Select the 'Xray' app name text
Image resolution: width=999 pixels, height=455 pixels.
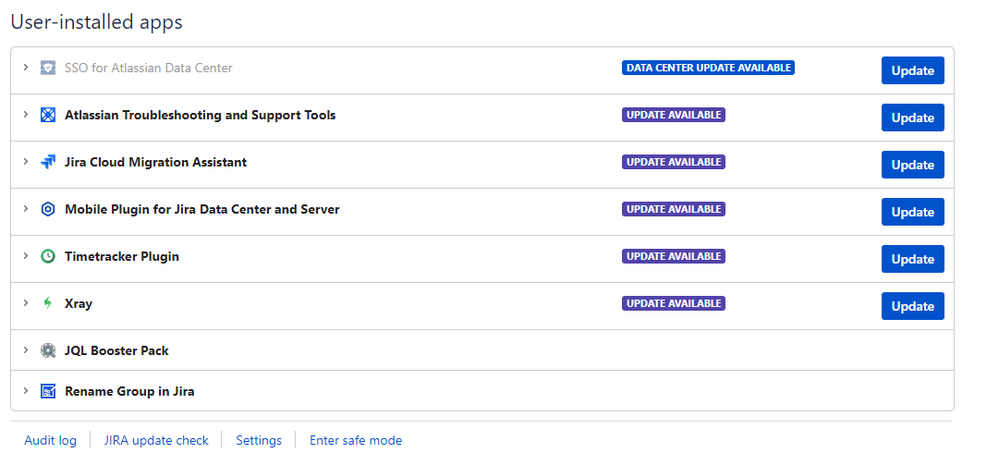pos(78,303)
